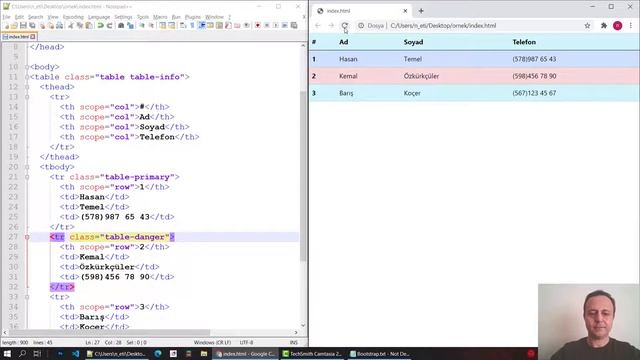The width and height of the screenshot is (640, 360).
Task: Click the 'Hasan' cell in browser table
Action: click(348, 59)
